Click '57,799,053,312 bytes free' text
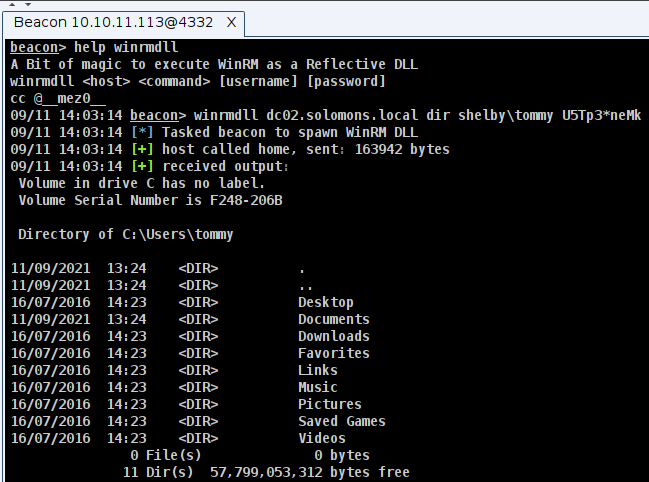Viewport: 649px width, 482px height. click(x=310, y=472)
